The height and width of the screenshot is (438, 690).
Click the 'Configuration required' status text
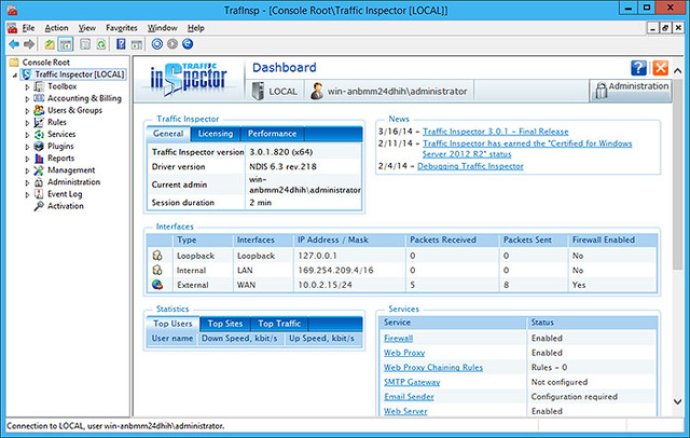(574, 397)
